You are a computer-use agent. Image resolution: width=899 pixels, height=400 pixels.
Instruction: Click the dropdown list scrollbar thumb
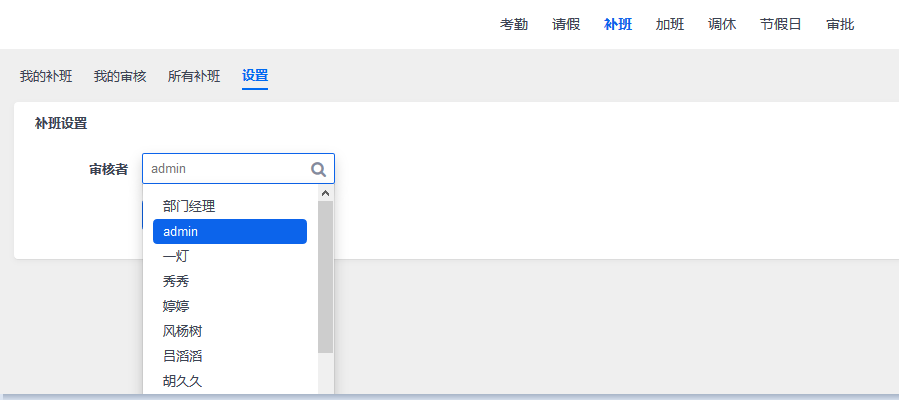(x=326, y=277)
